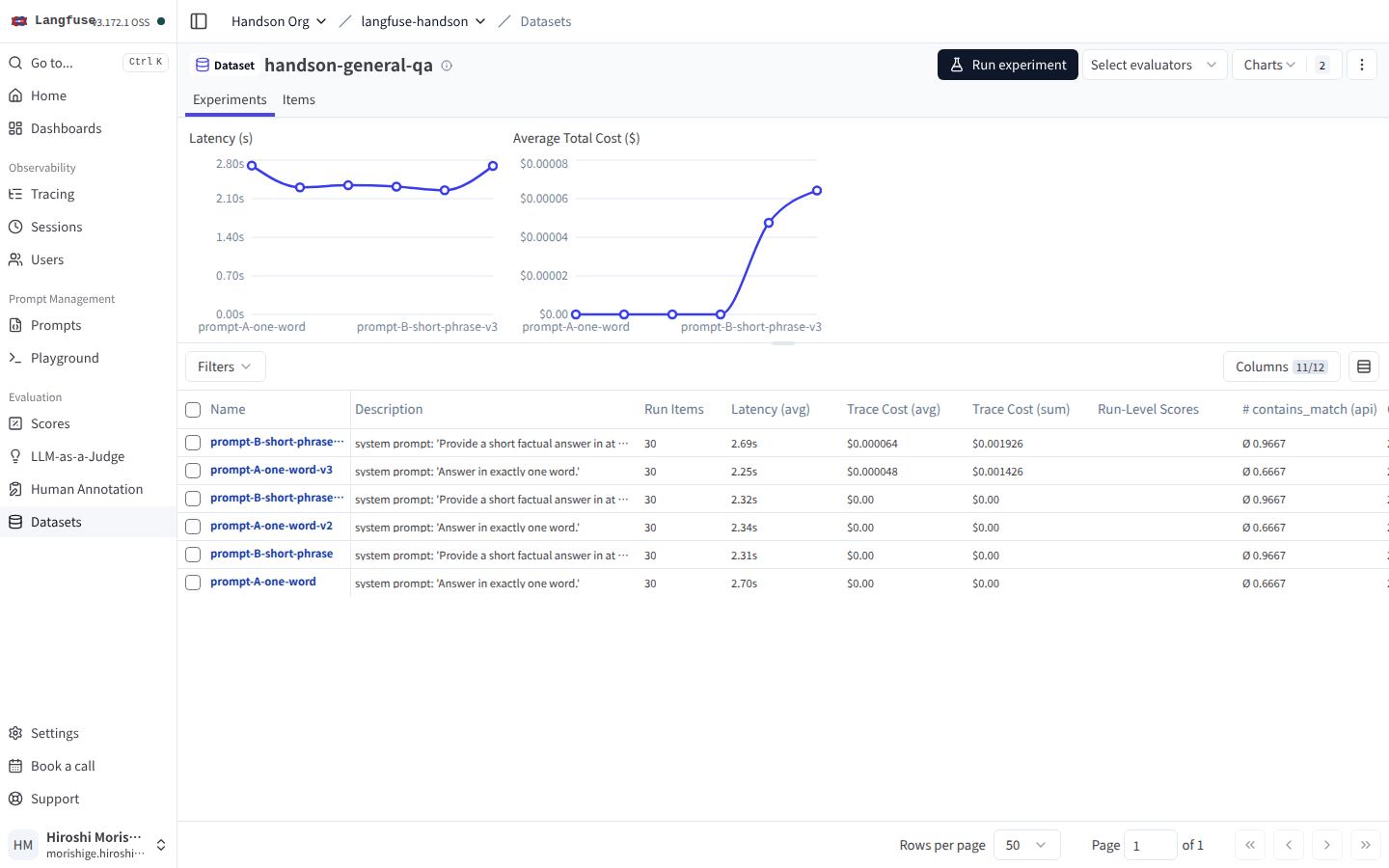The width and height of the screenshot is (1389, 868).
Task: Click the Datasets database icon in sidebar
Action: (x=15, y=522)
